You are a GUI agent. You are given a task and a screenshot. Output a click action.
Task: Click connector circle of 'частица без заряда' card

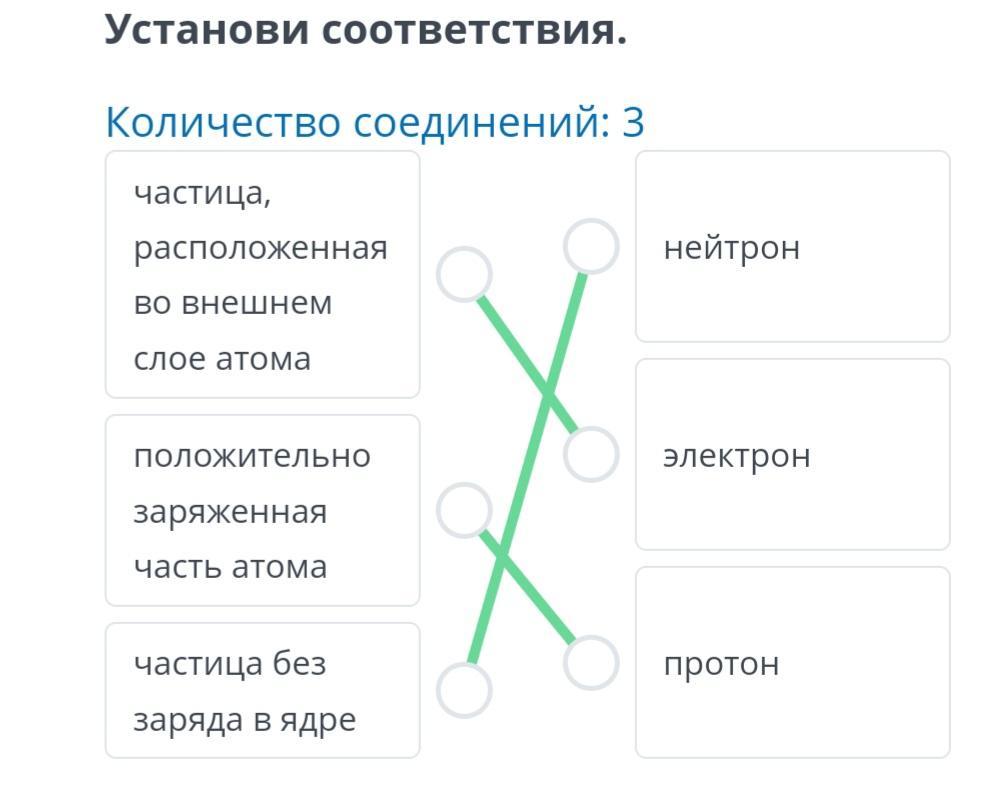click(464, 690)
